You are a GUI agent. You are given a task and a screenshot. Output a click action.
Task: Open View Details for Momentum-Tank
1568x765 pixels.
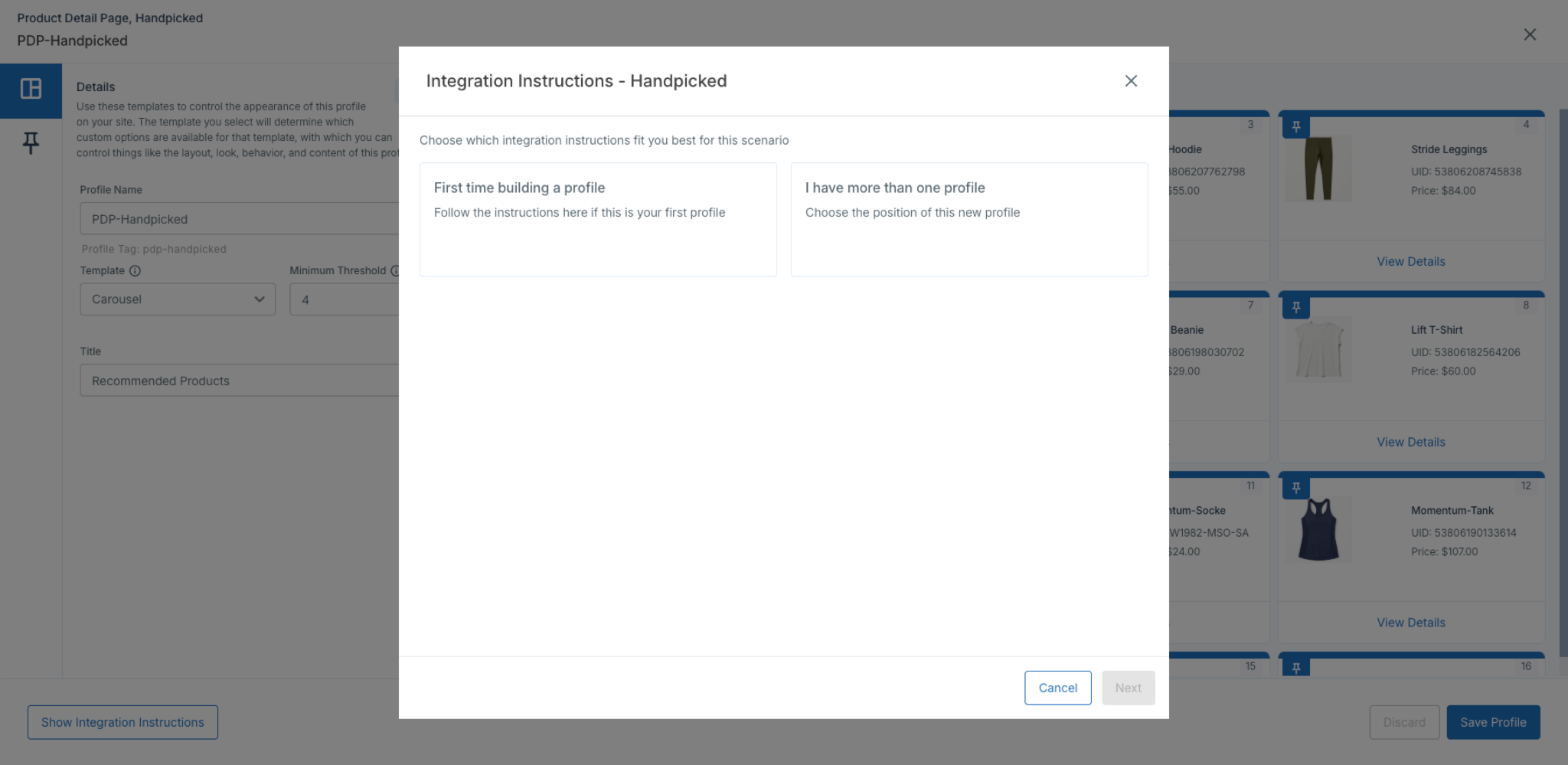(x=1411, y=623)
